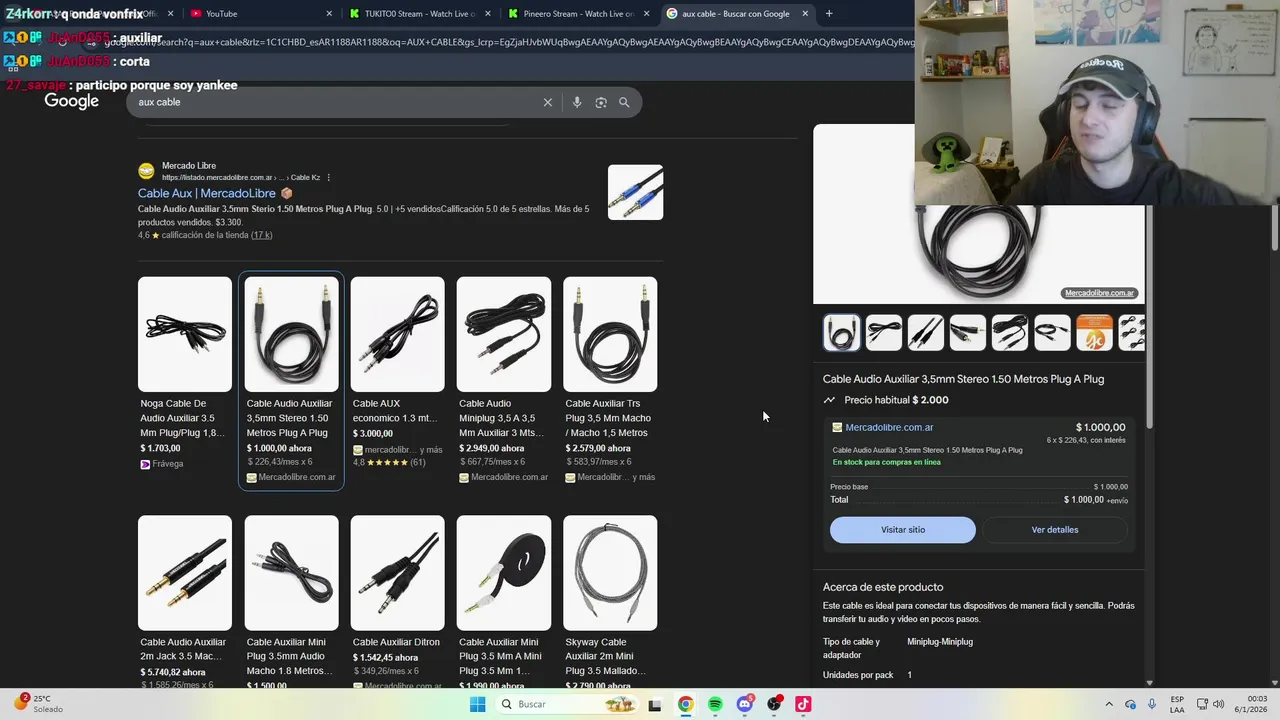Select the sixth gallery thumbnail

coord(1052,333)
